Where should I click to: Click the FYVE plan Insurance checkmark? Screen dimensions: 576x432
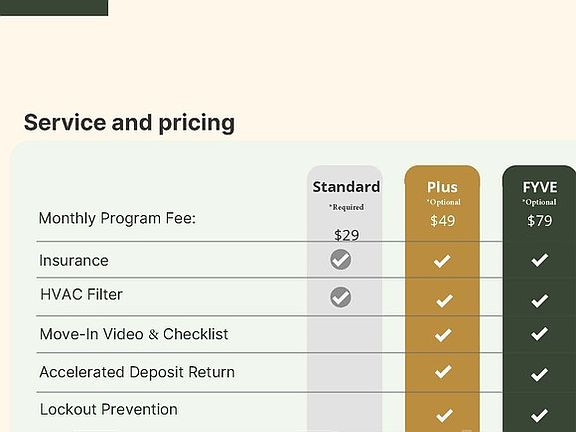coord(540,260)
